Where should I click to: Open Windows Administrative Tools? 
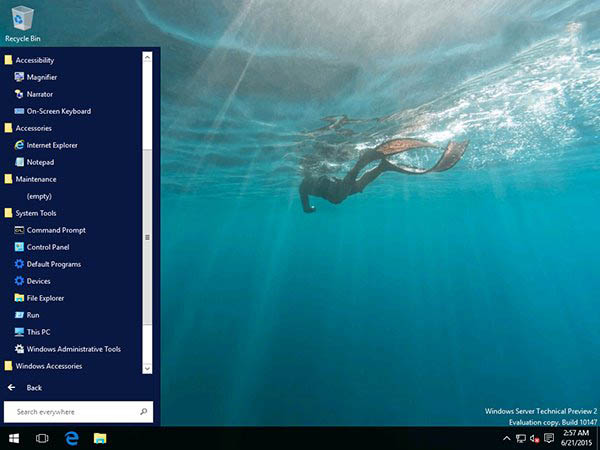[67, 349]
